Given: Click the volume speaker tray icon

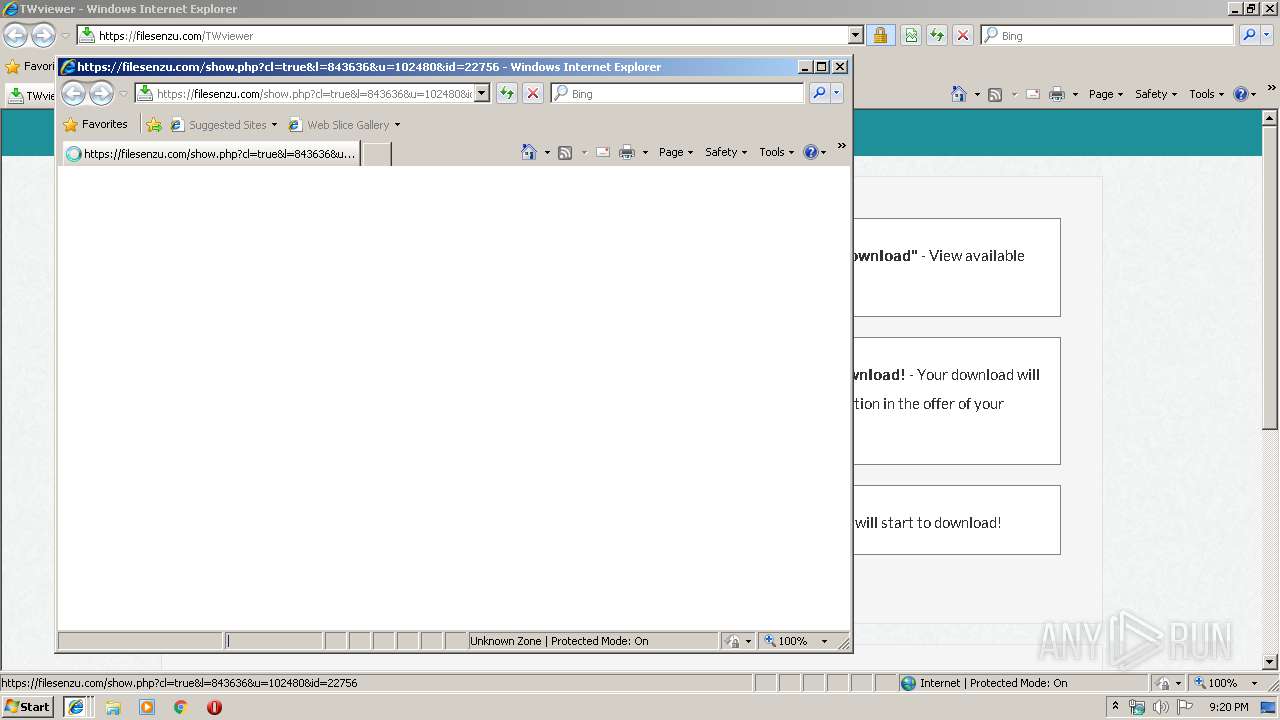Looking at the screenshot, I should click(x=1161, y=707).
